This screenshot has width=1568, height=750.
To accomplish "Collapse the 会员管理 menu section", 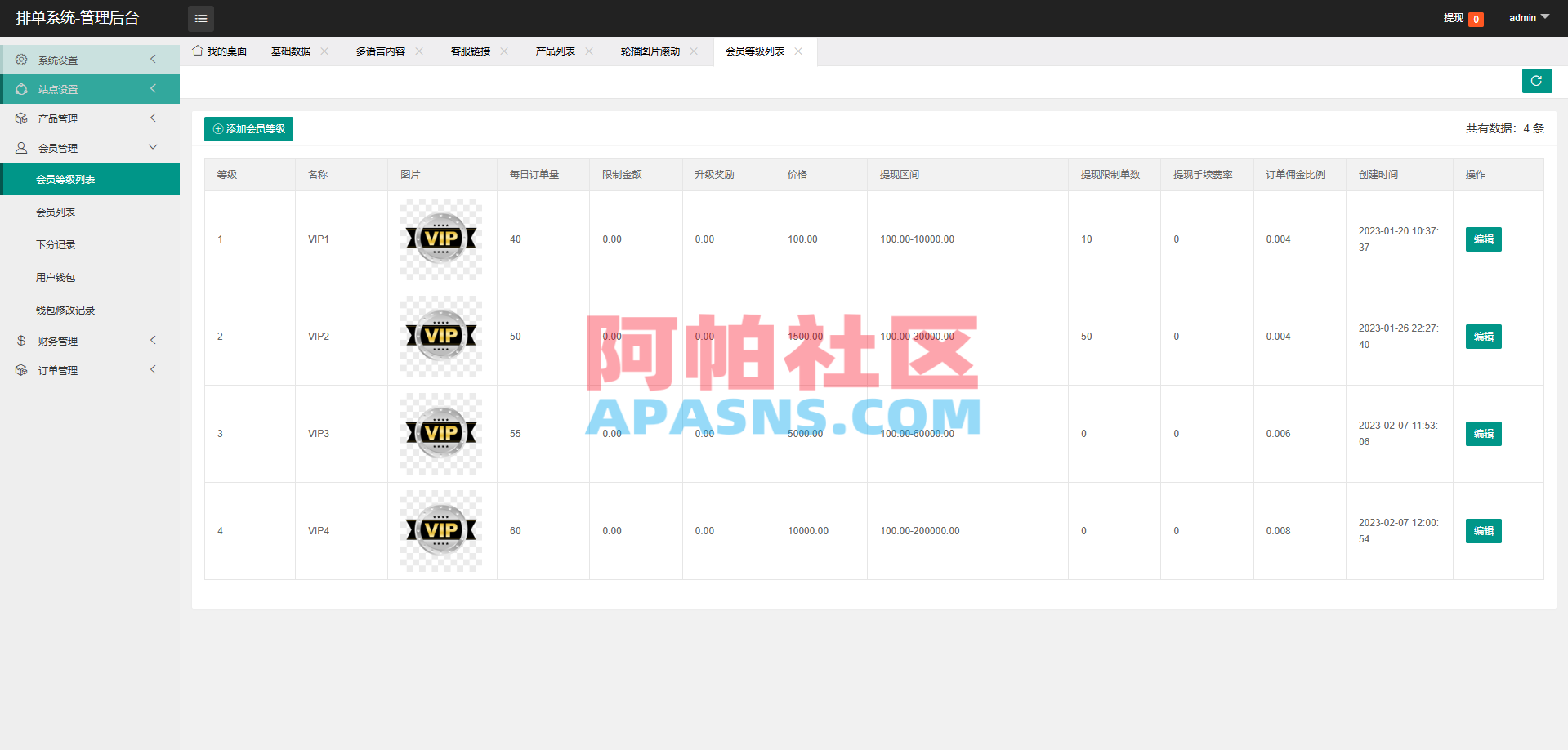I will pos(152,147).
